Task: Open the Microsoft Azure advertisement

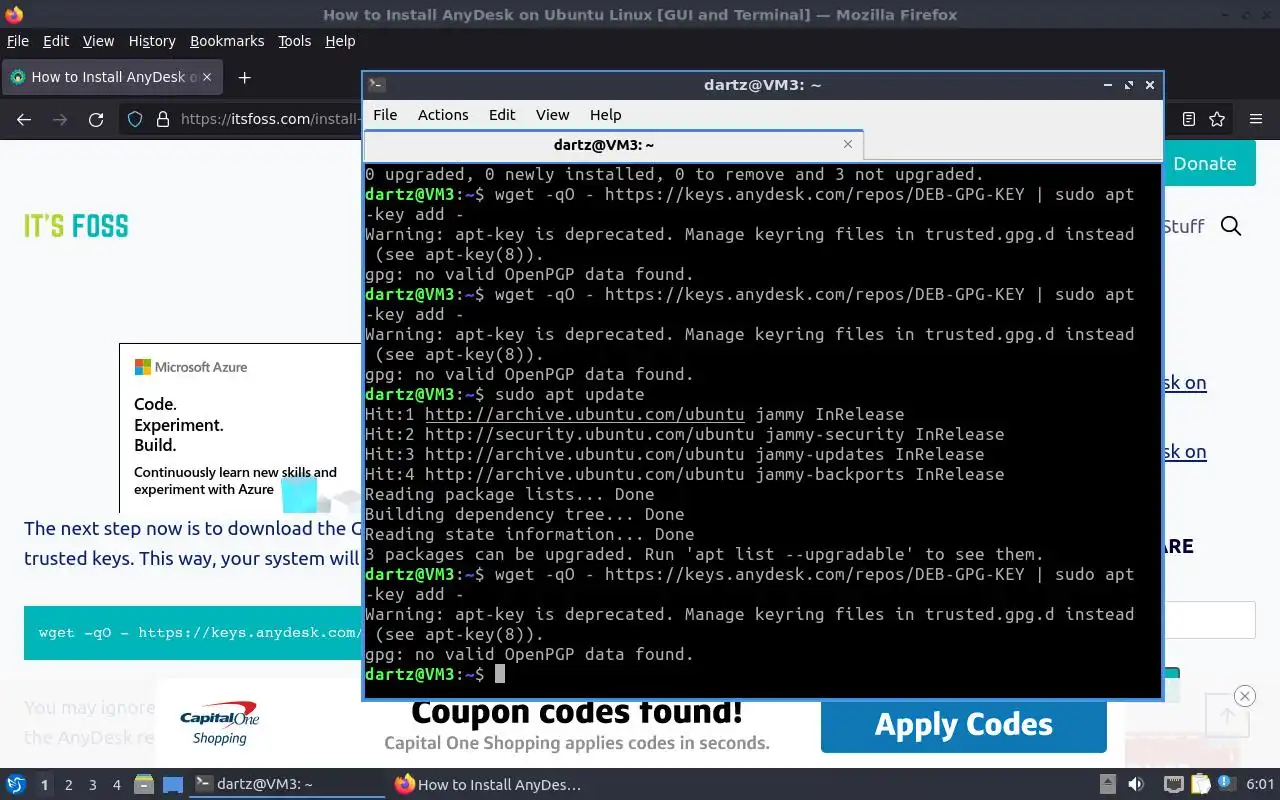Action: [240, 428]
